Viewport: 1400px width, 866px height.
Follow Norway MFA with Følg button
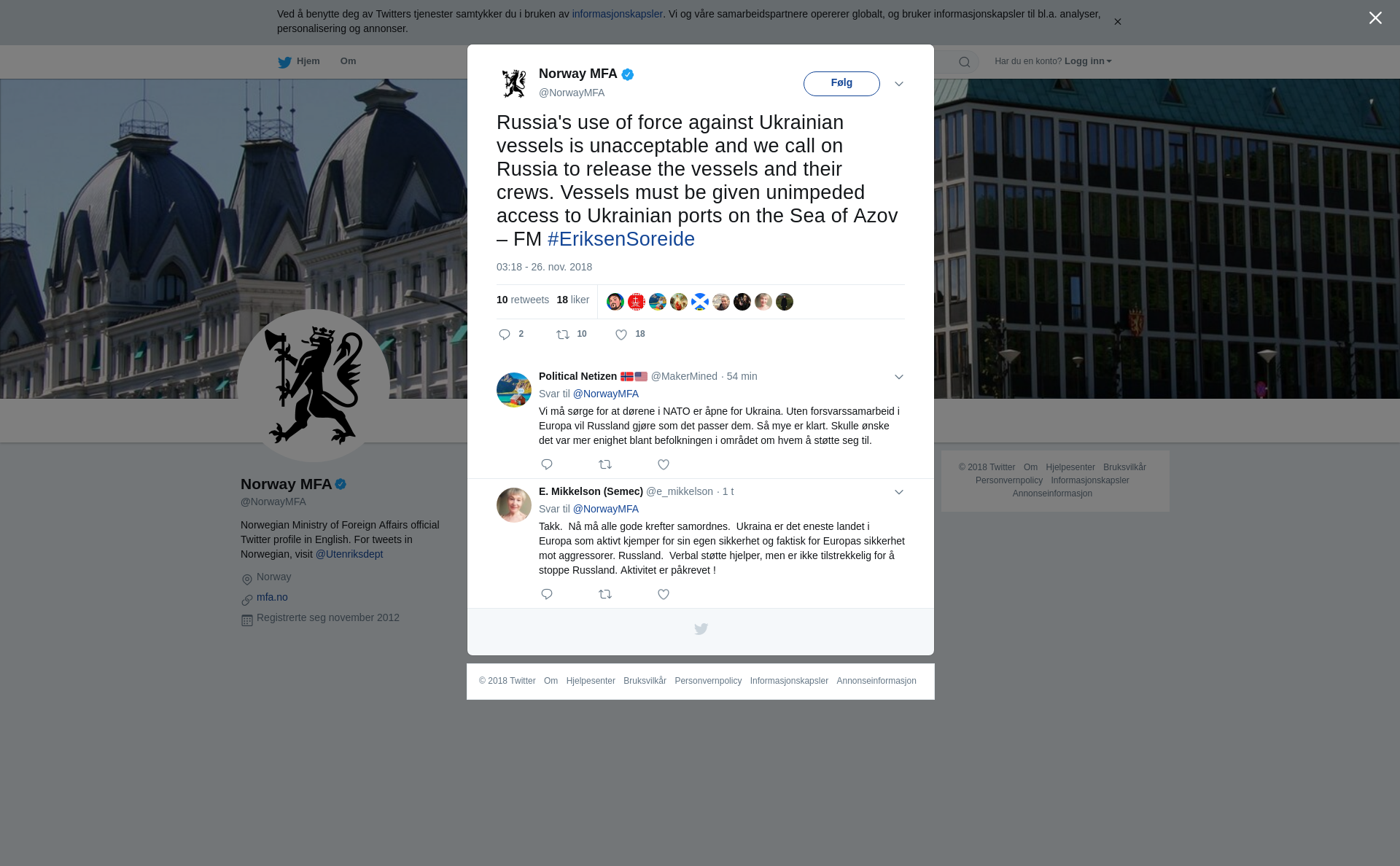click(841, 83)
